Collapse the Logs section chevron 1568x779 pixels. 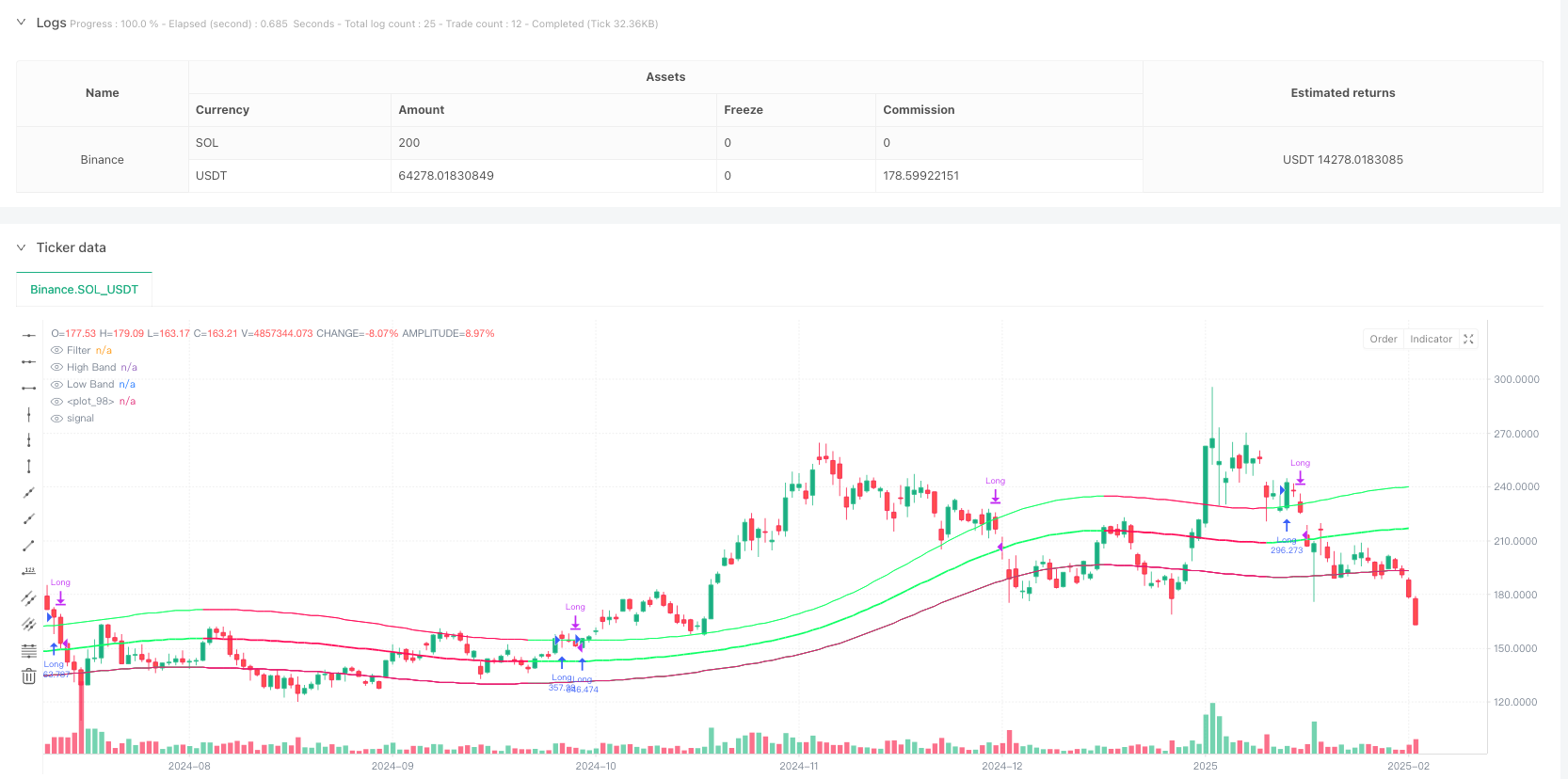pyautogui.click(x=21, y=23)
